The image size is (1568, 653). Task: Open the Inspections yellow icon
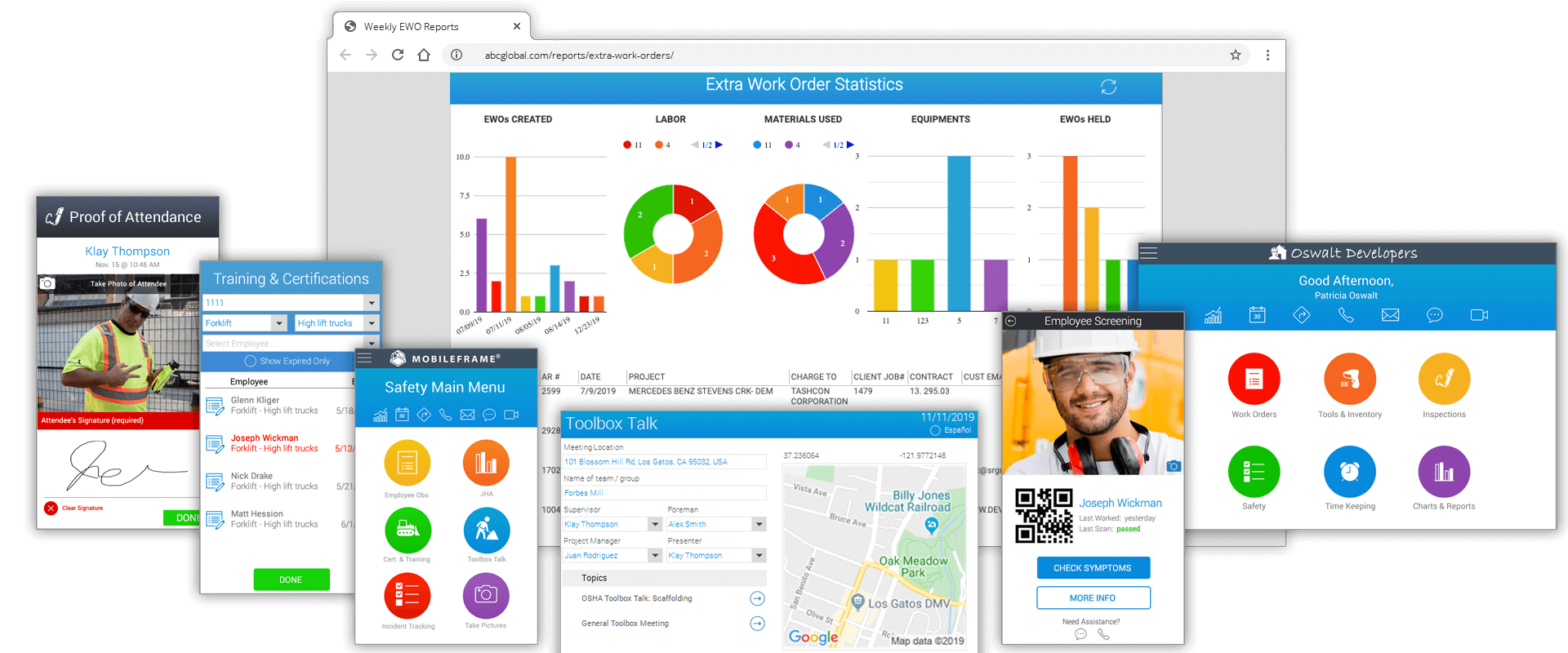coord(1444,380)
